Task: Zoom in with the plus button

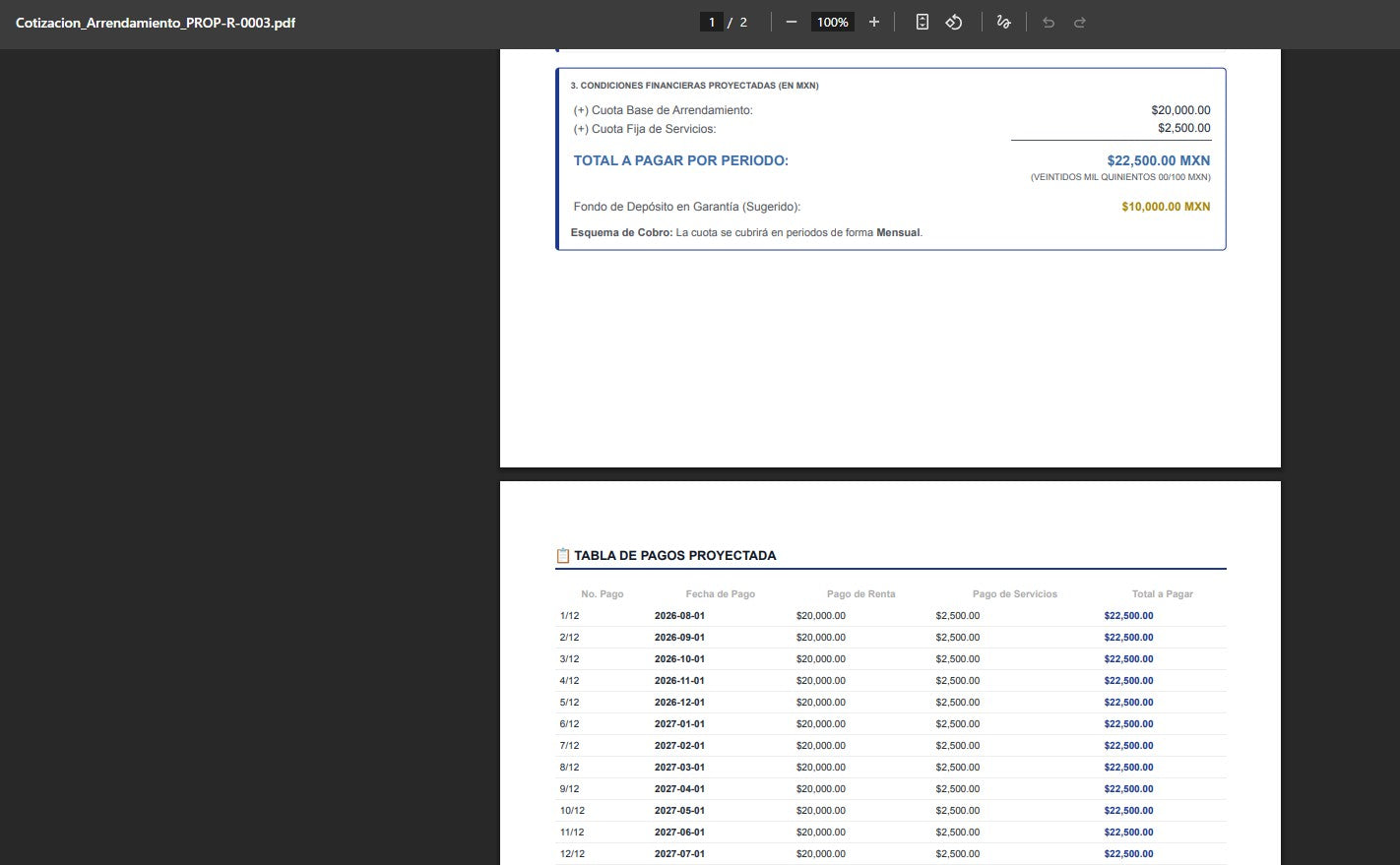Action: [x=873, y=22]
